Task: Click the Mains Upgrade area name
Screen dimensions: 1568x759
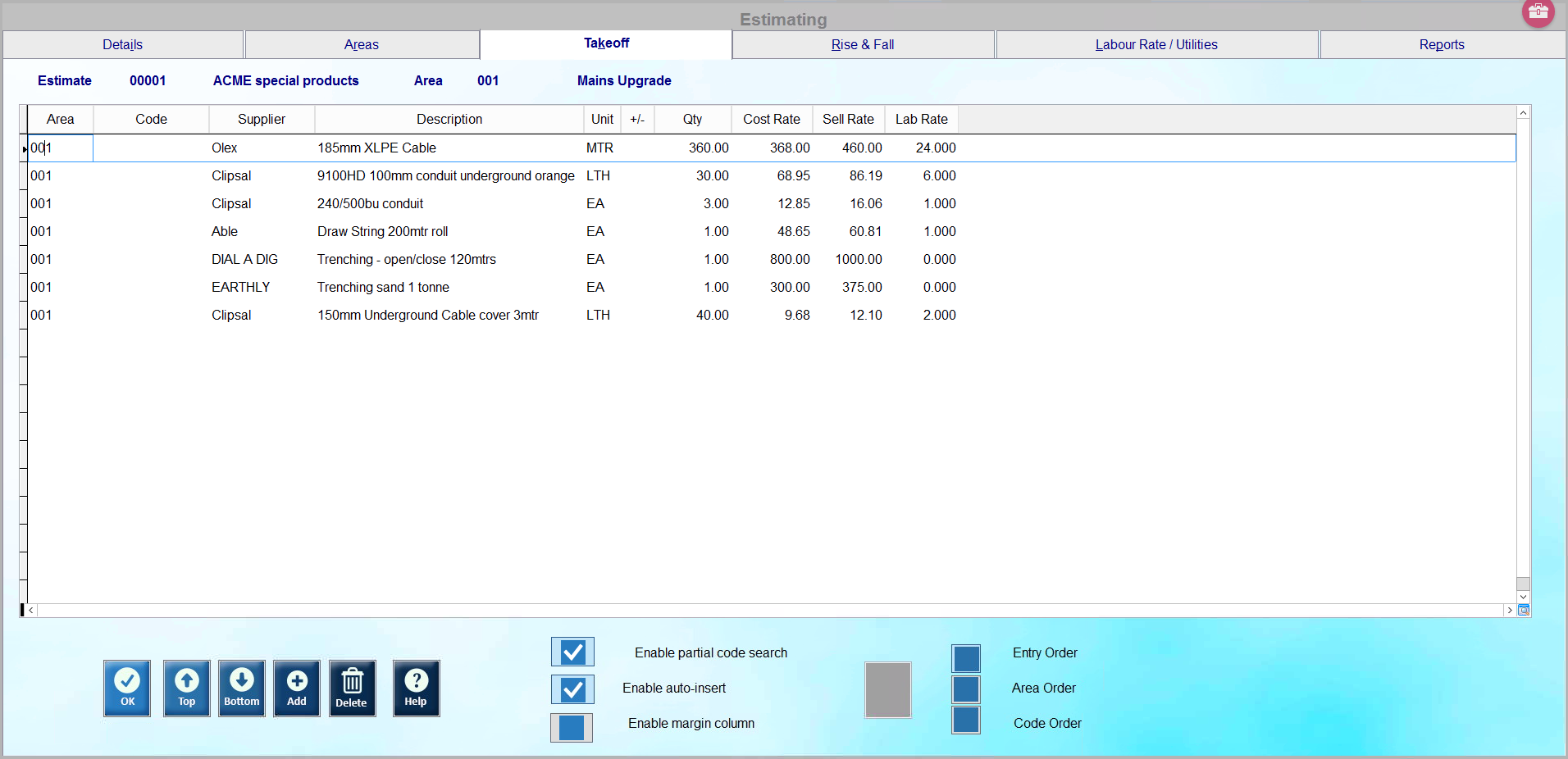Action: point(624,80)
